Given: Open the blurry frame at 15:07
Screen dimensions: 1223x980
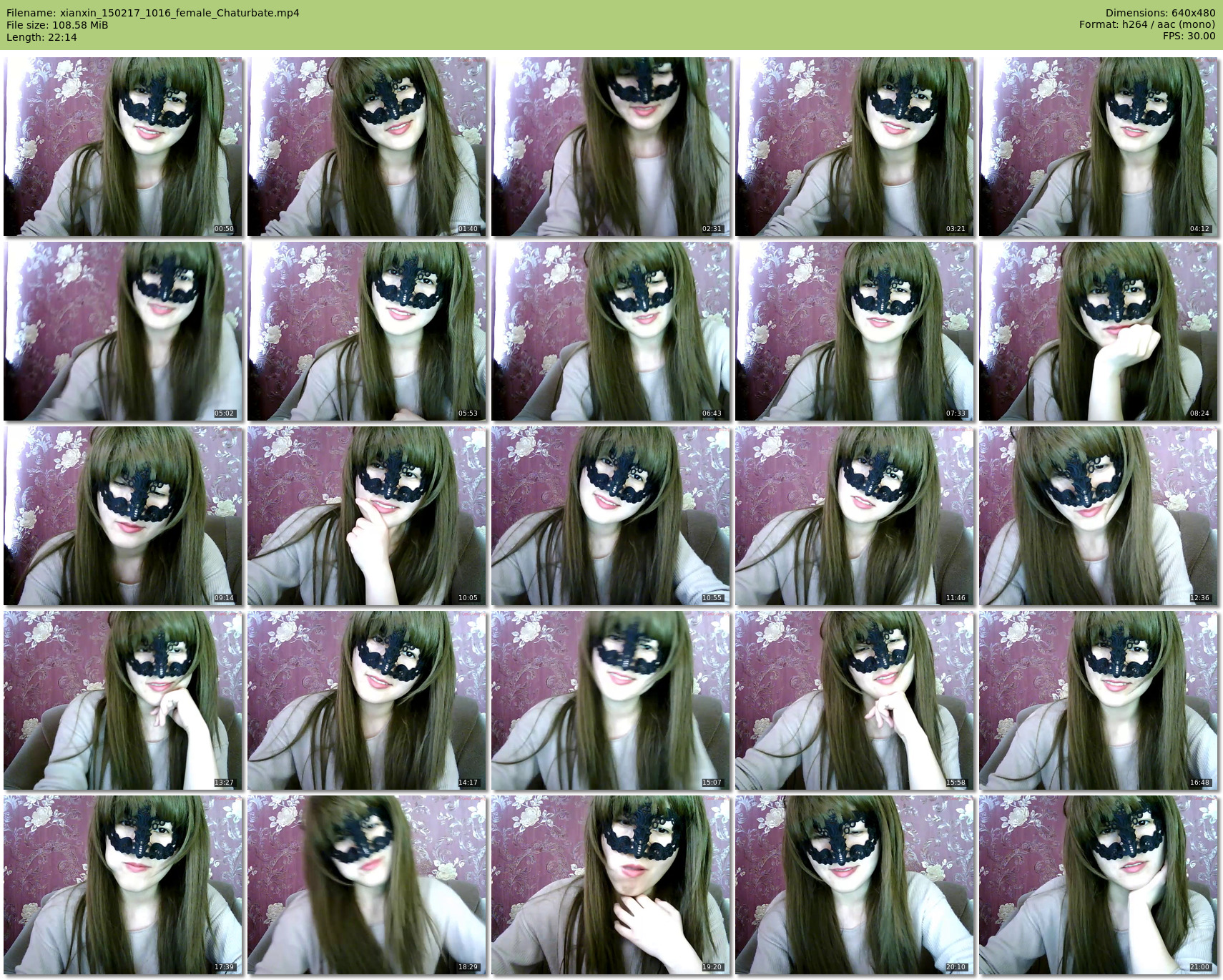Looking at the screenshot, I should click(x=611, y=700).
